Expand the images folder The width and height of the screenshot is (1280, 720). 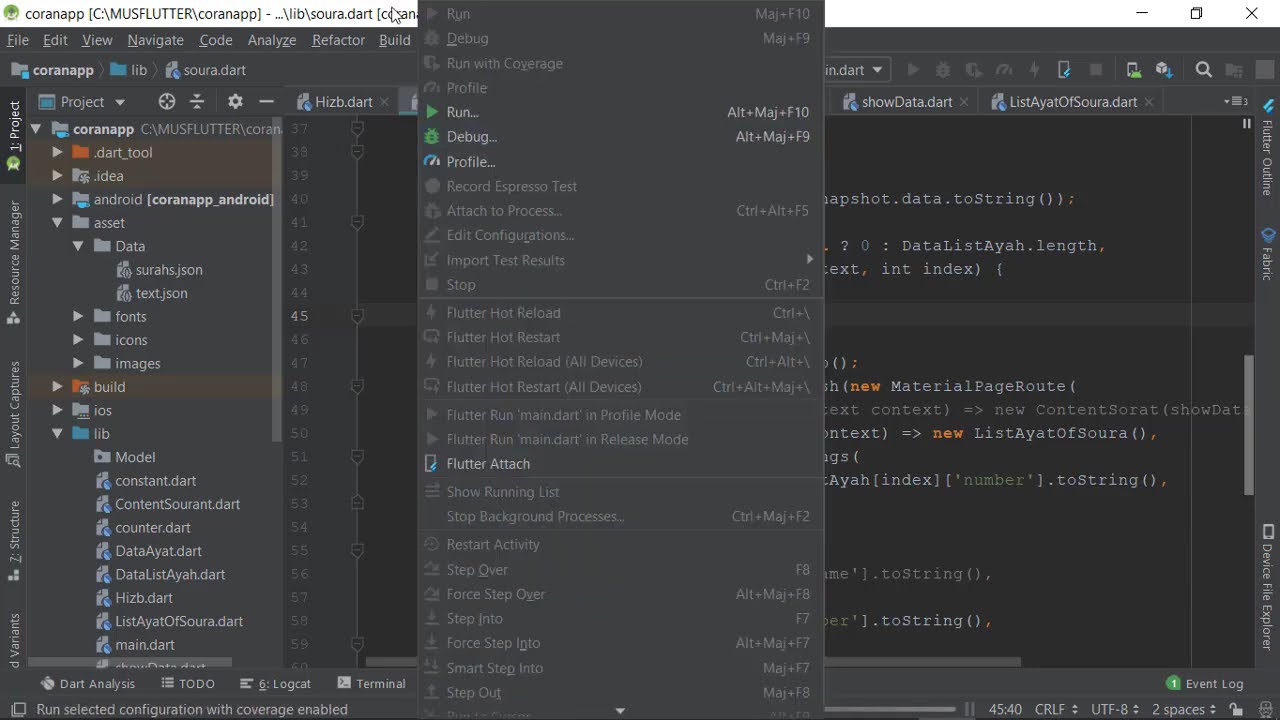[x=78, y=363]
